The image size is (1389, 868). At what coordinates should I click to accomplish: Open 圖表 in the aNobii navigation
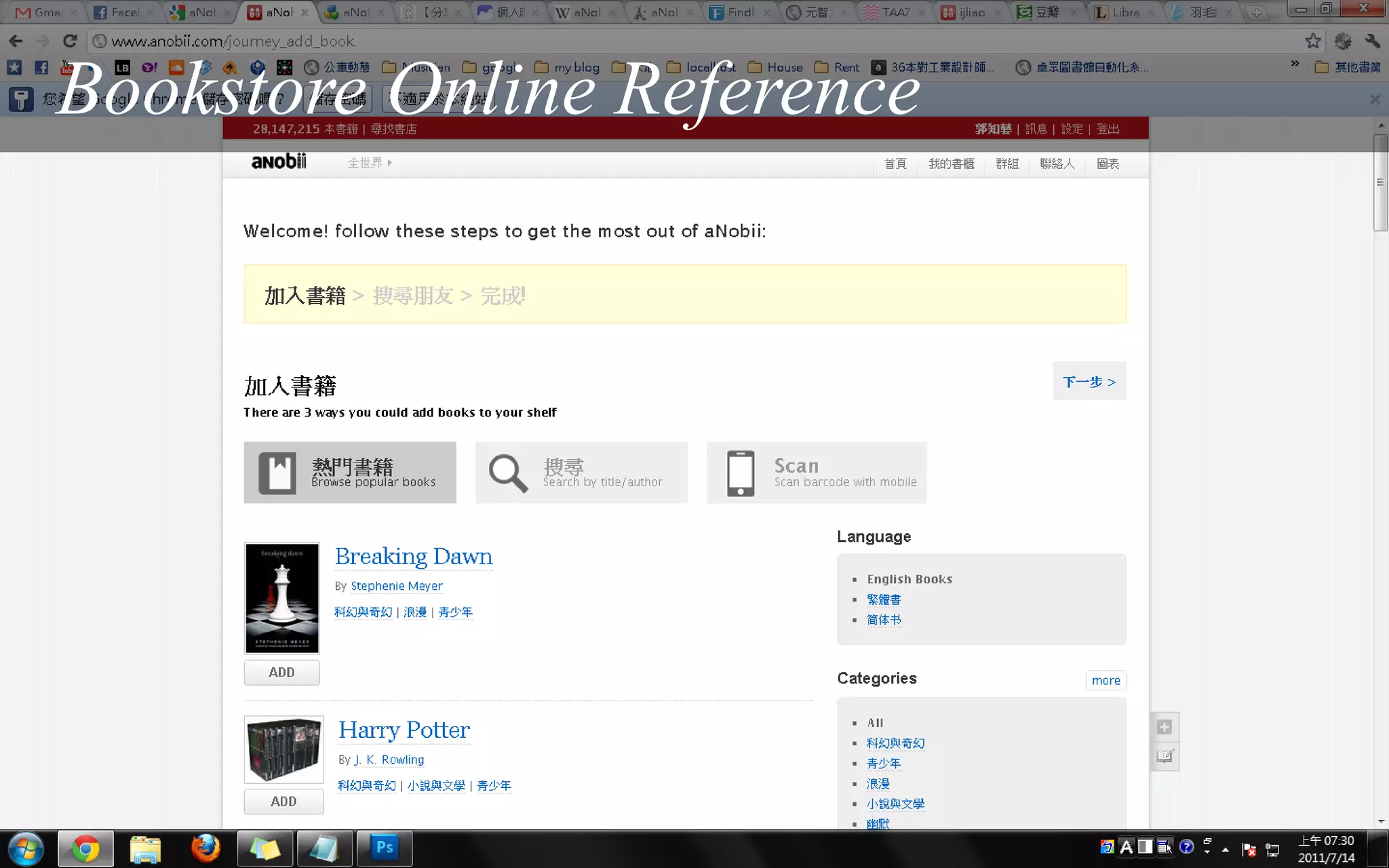(x=1108, y=163)
